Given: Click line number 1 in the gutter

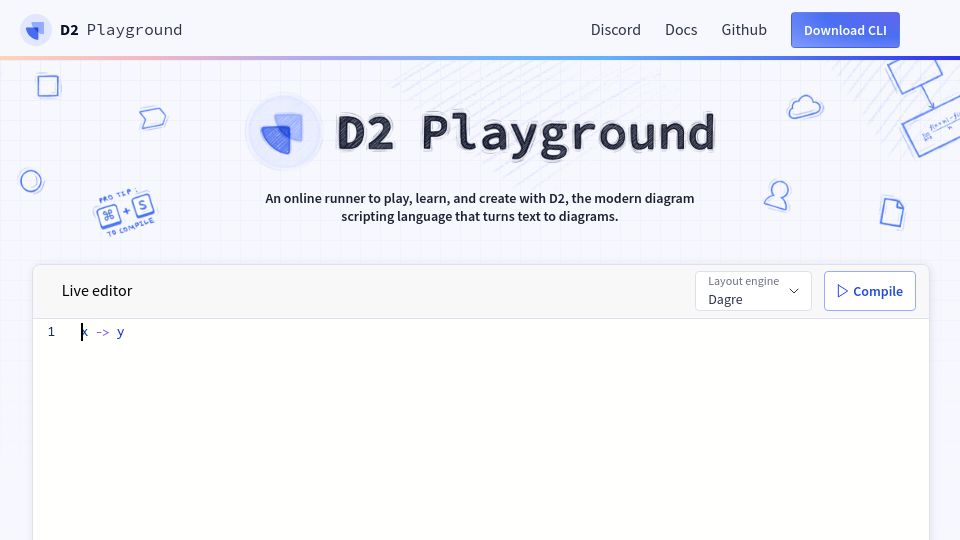Looking at the screenshot, I should (51, 332).
